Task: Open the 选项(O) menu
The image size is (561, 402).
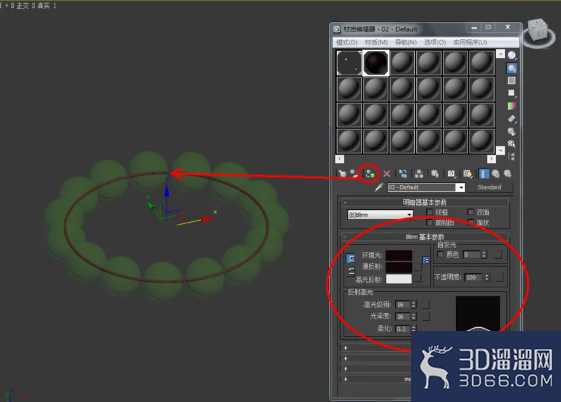Action: tap(435, 42)
